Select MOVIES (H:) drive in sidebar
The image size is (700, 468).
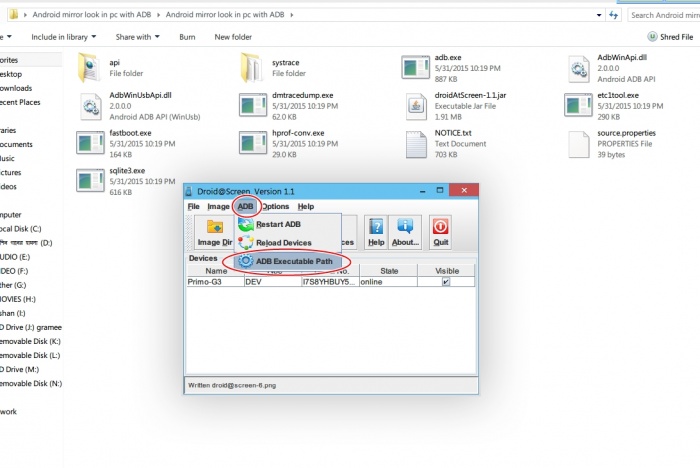(18, 299)
